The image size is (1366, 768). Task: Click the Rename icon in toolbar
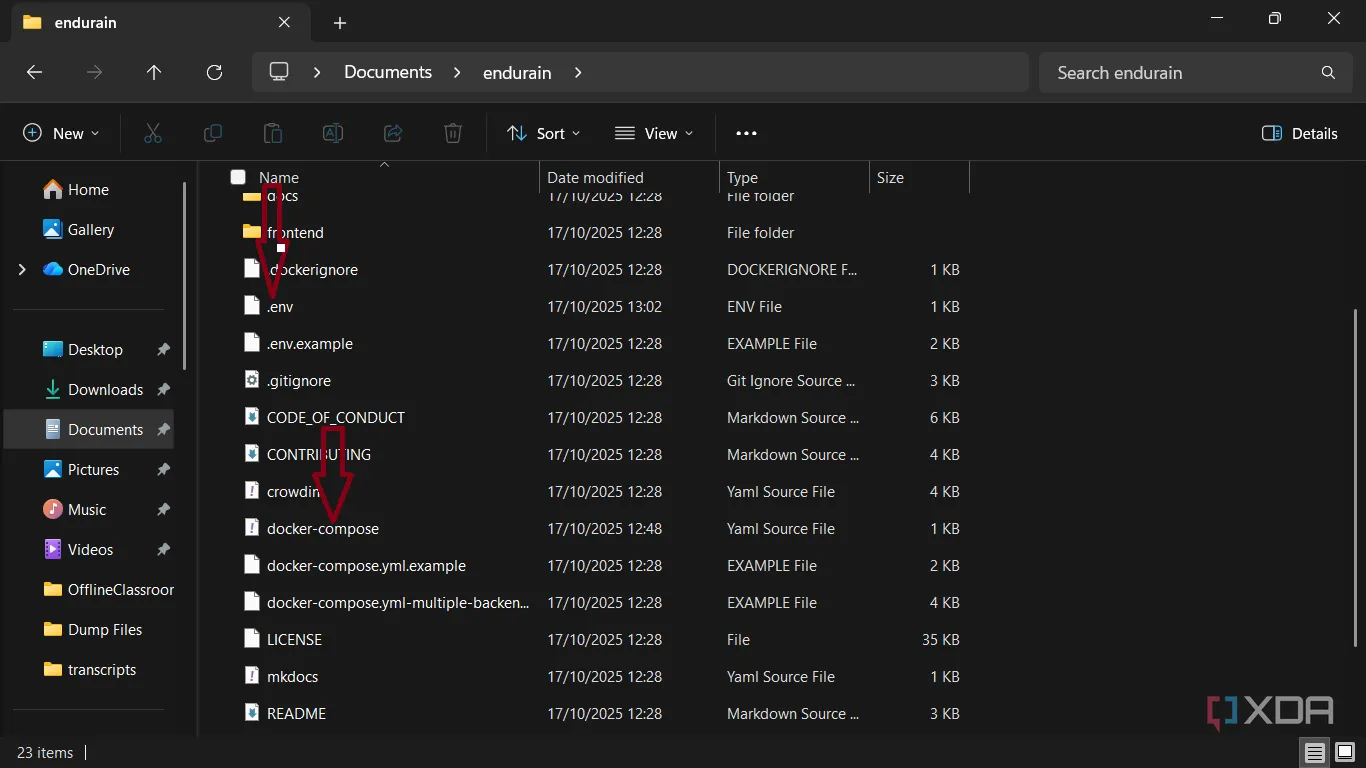click(x=333, y=133)
